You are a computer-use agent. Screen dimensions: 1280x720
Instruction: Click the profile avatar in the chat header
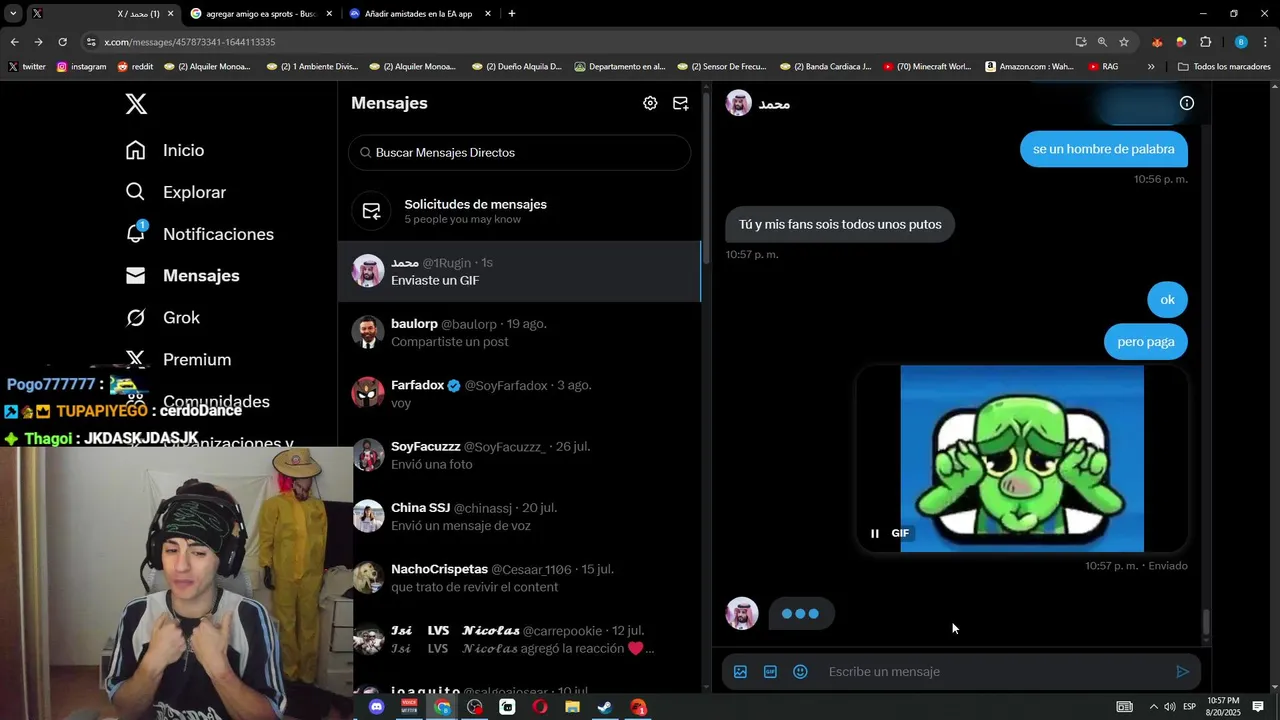tap(739, 103)
